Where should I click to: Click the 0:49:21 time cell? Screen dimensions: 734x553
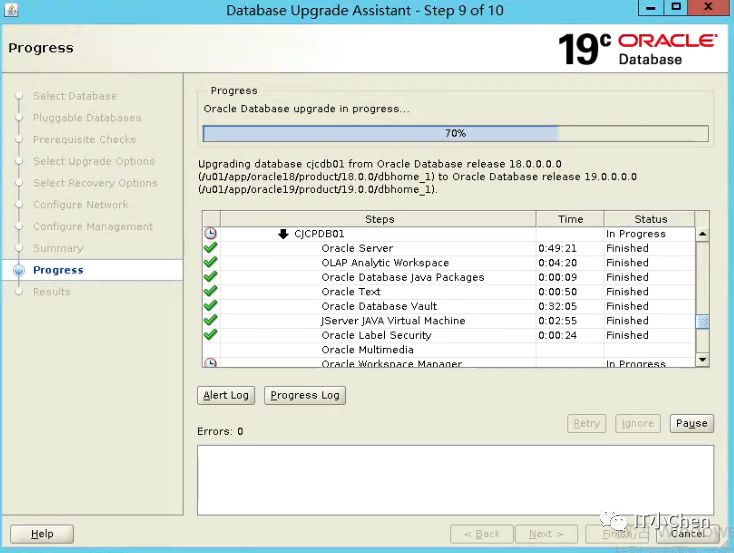[x=558, y=248]
